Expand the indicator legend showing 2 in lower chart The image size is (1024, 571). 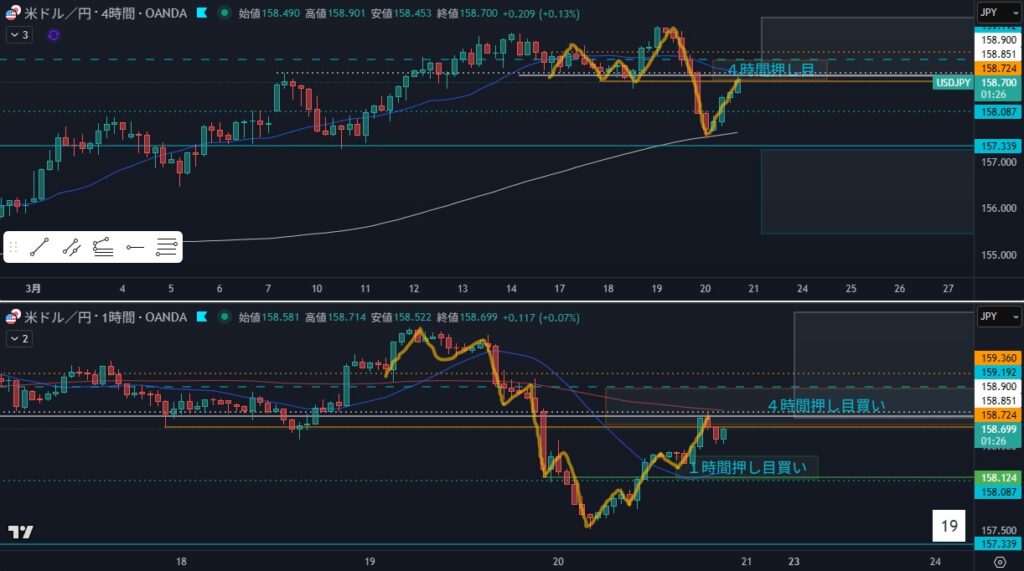(x=19, y=339)
